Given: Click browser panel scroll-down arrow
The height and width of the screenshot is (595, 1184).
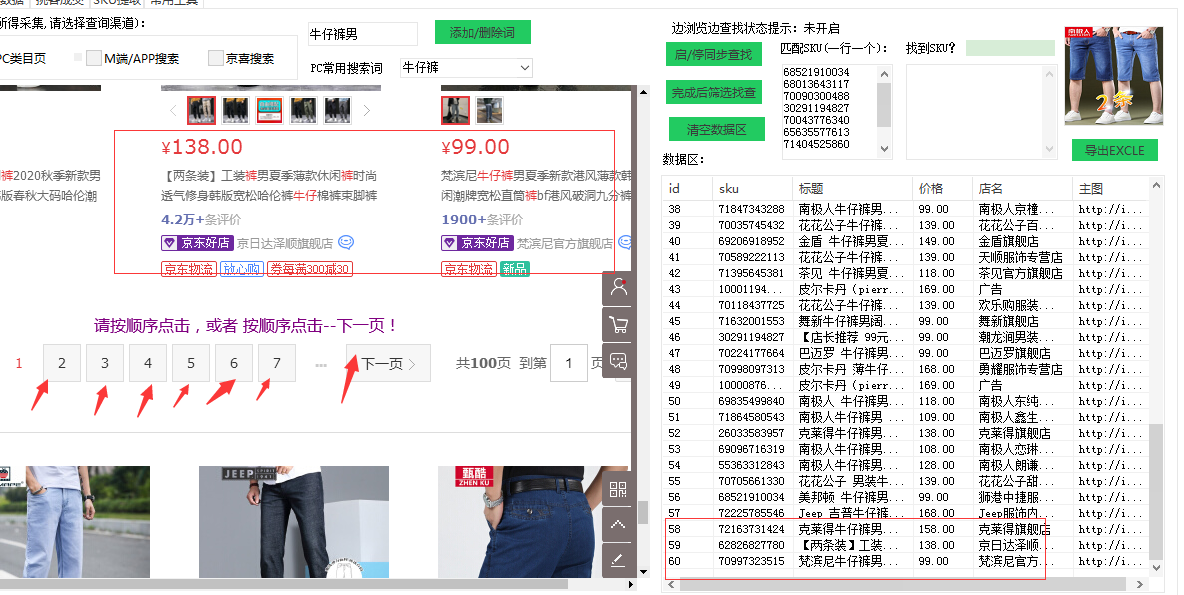Looking at the screenshot, I should coord(643,572).
